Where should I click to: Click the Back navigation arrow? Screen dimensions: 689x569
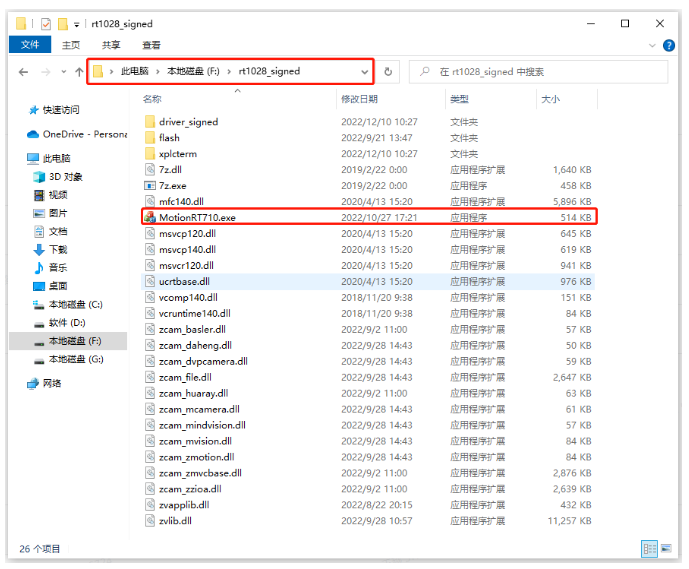23,72
